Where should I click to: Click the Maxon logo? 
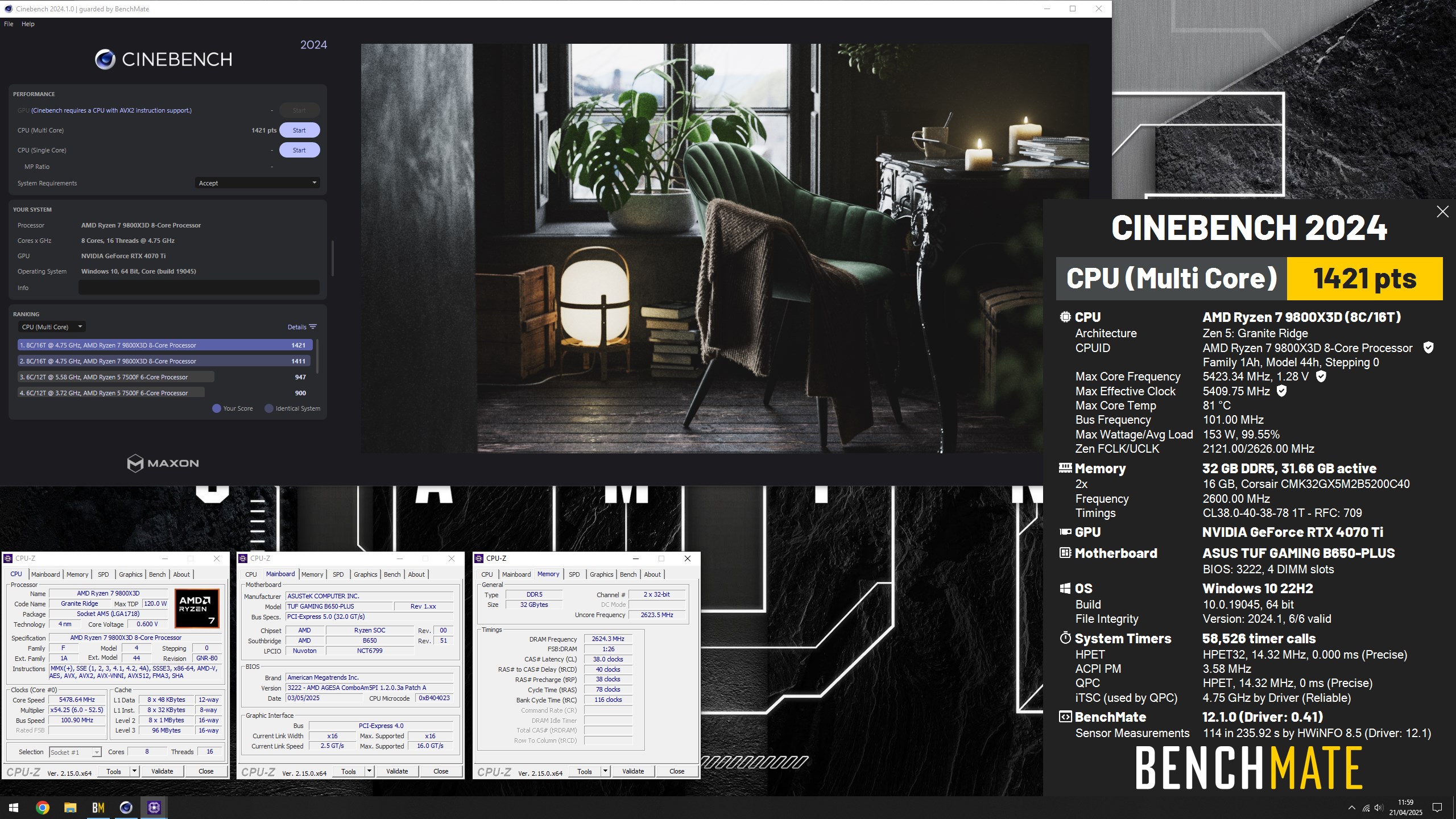click(x=163, y=463)
